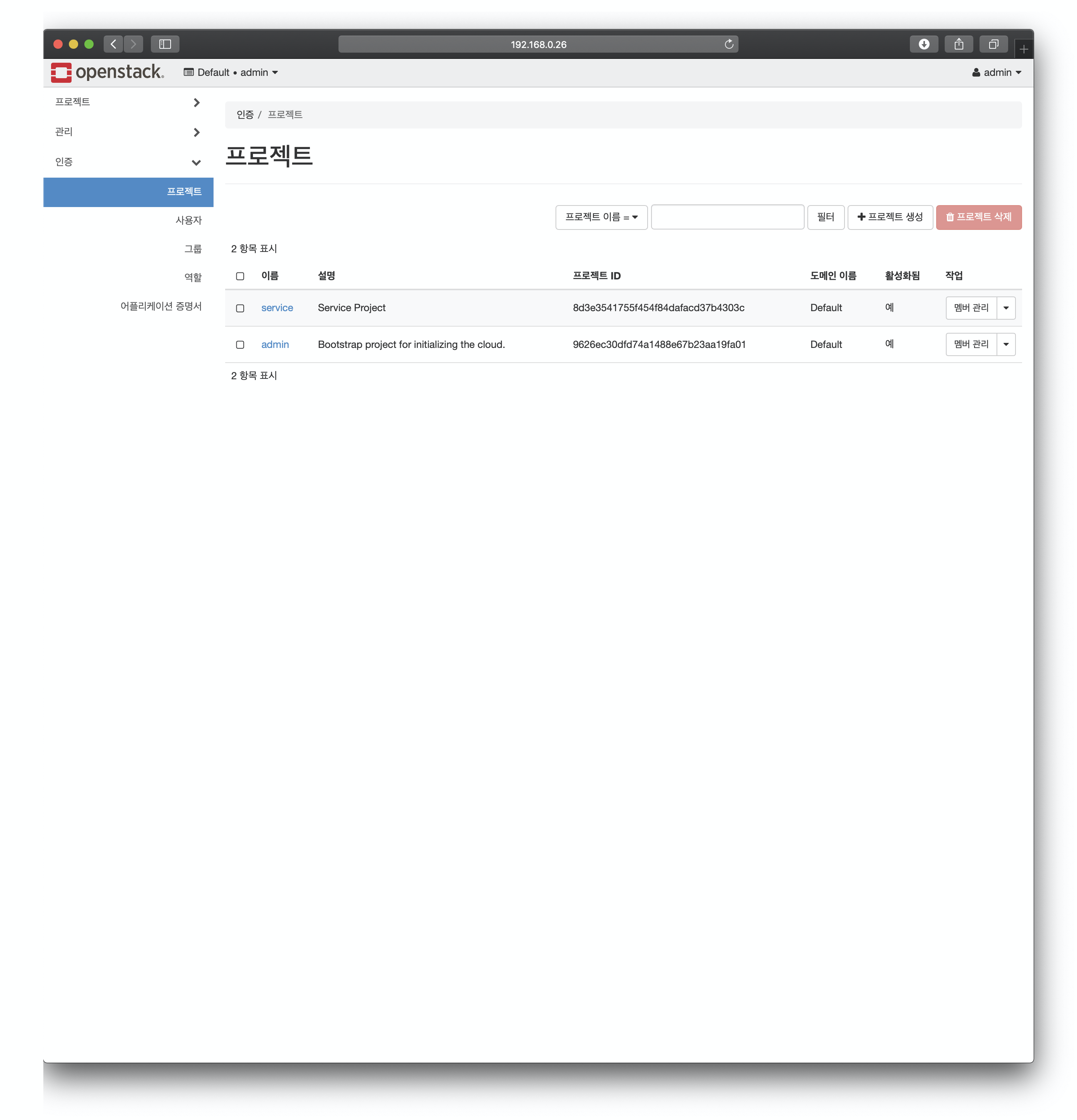Select the service project checkbox

coord(240,308)
